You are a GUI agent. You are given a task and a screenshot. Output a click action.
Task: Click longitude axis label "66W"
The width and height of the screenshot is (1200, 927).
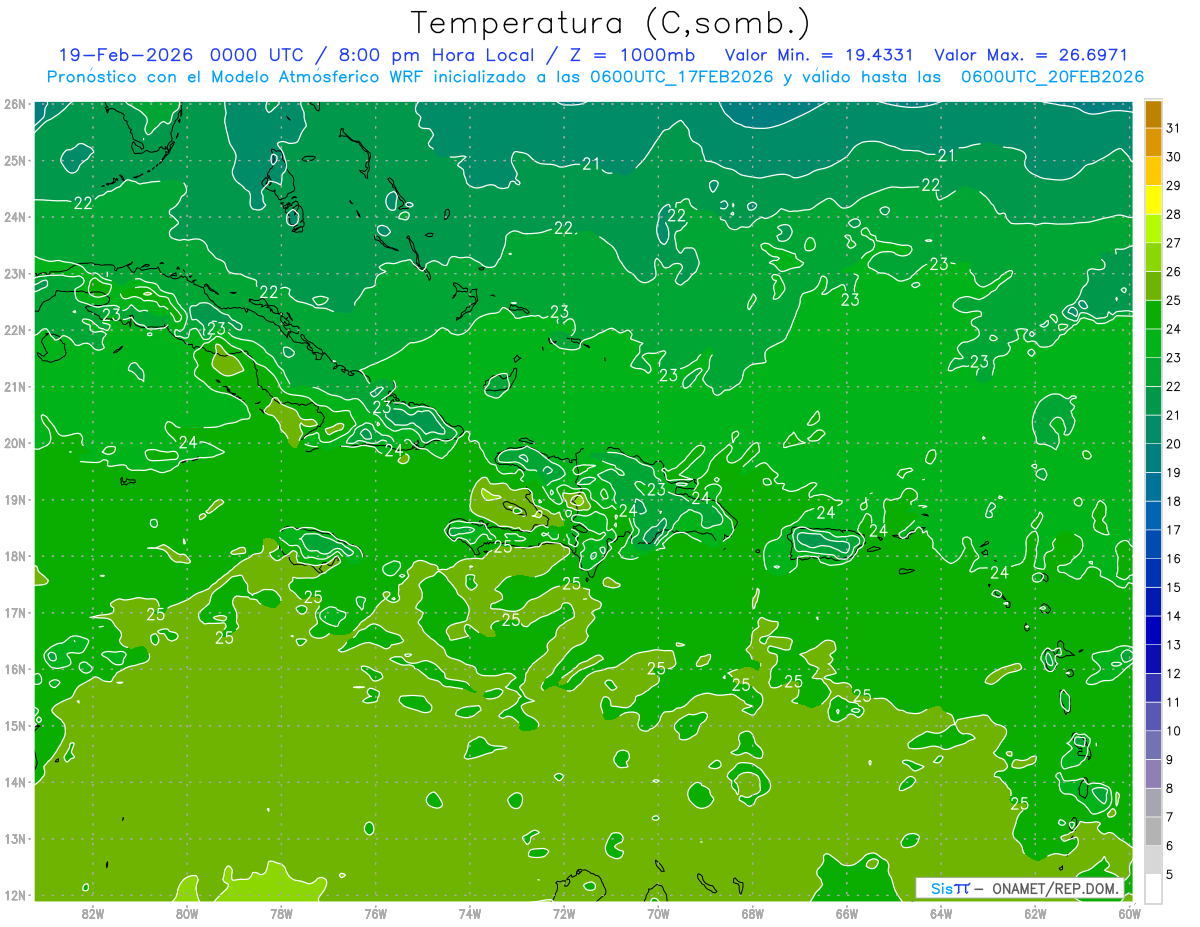(847, 913)
